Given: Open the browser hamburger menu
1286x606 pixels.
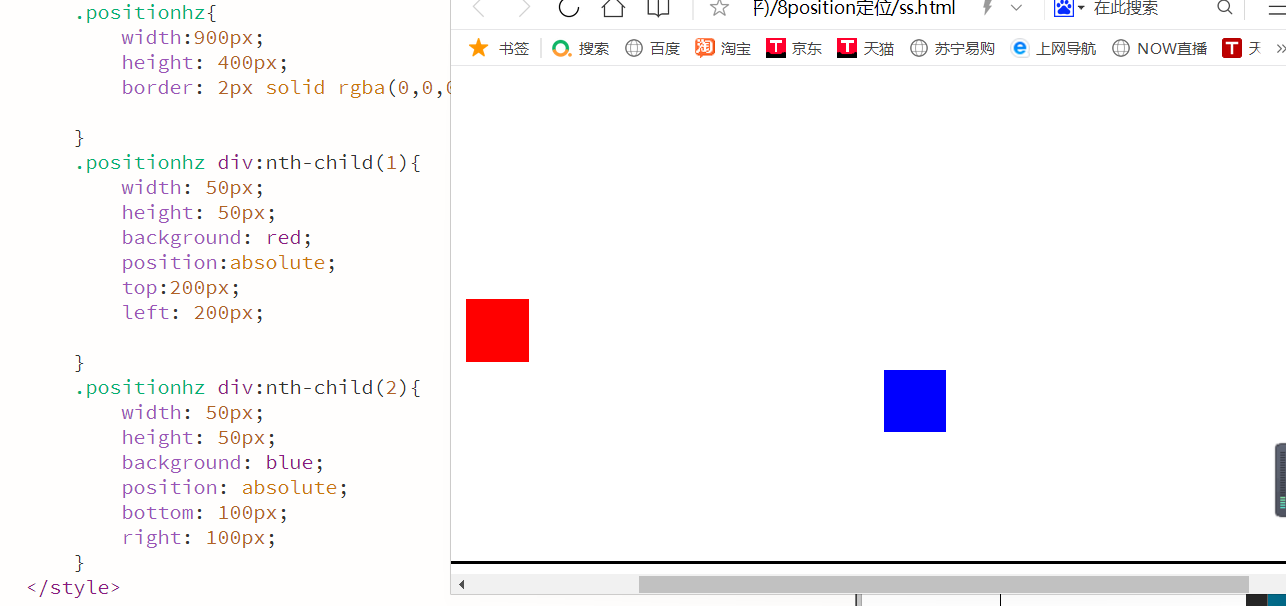Looking at the screenshot, I should [1277, 8].
